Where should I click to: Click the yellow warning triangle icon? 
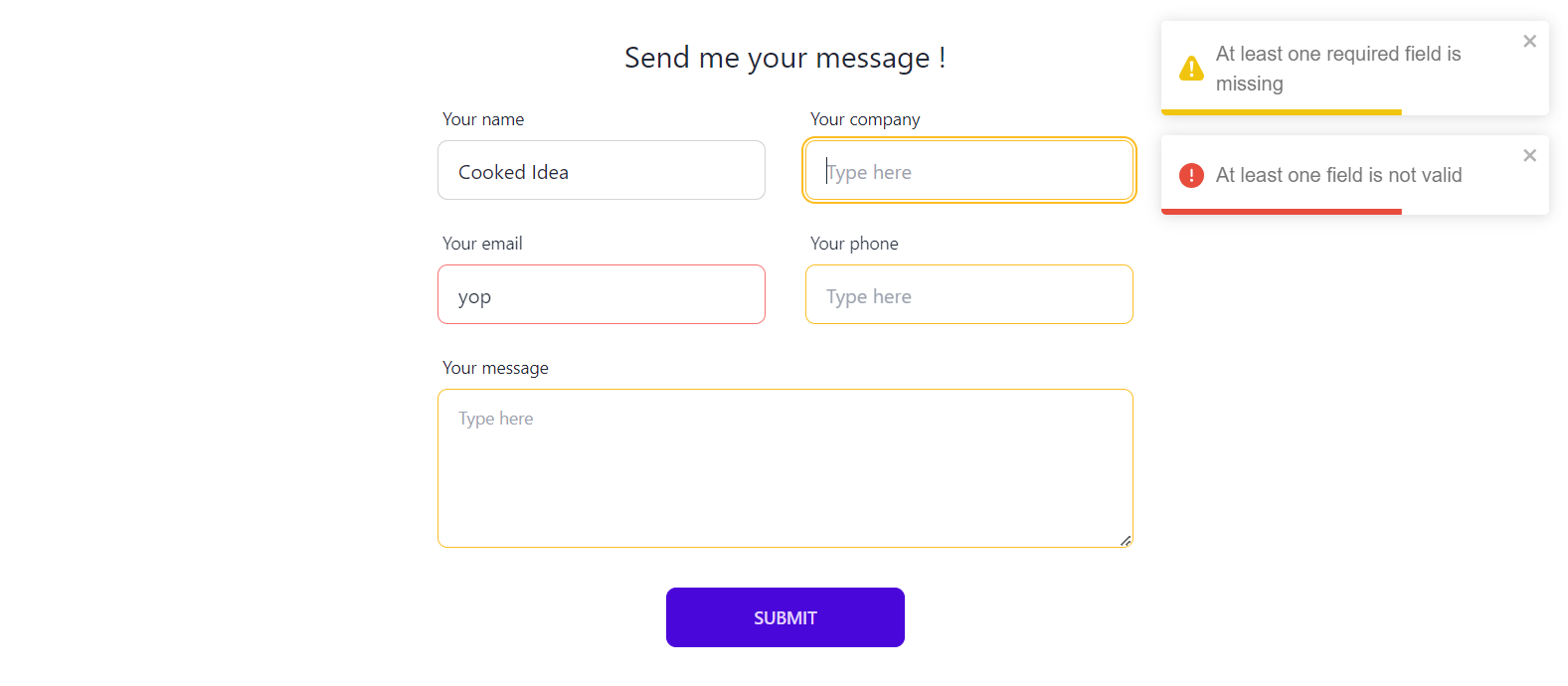tap(1191, 69)
